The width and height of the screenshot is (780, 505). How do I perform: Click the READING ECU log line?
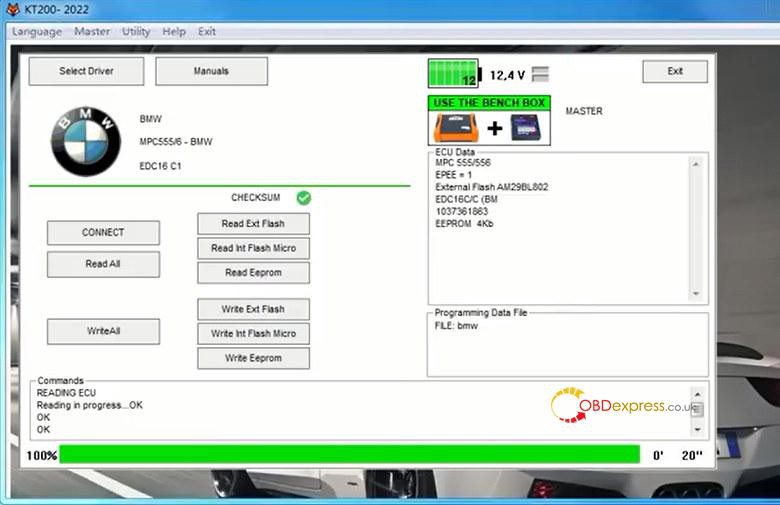66,393
